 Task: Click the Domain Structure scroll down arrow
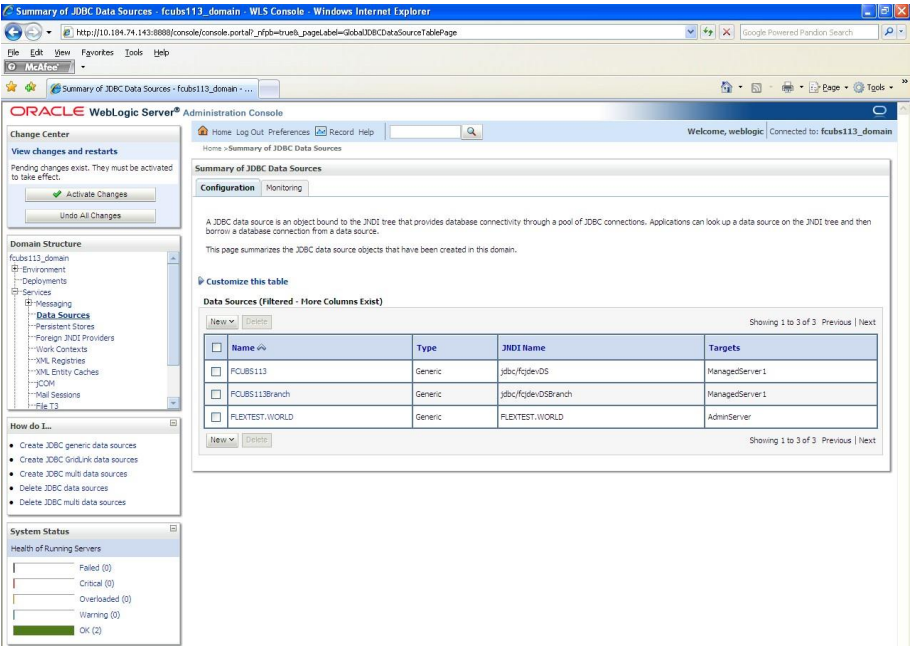pos(173,403)
